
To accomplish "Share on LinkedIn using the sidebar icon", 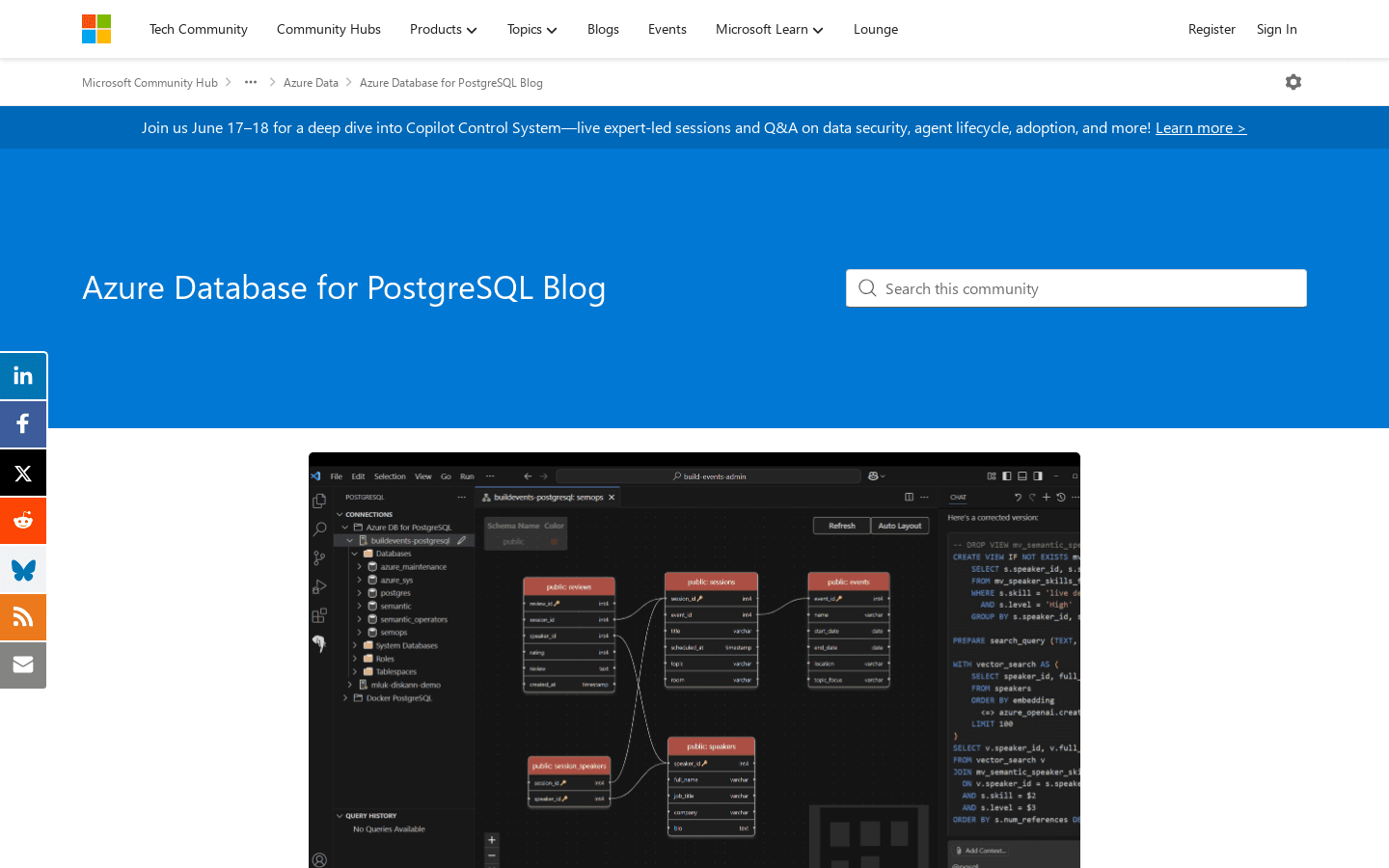I will tap(23, 376).
